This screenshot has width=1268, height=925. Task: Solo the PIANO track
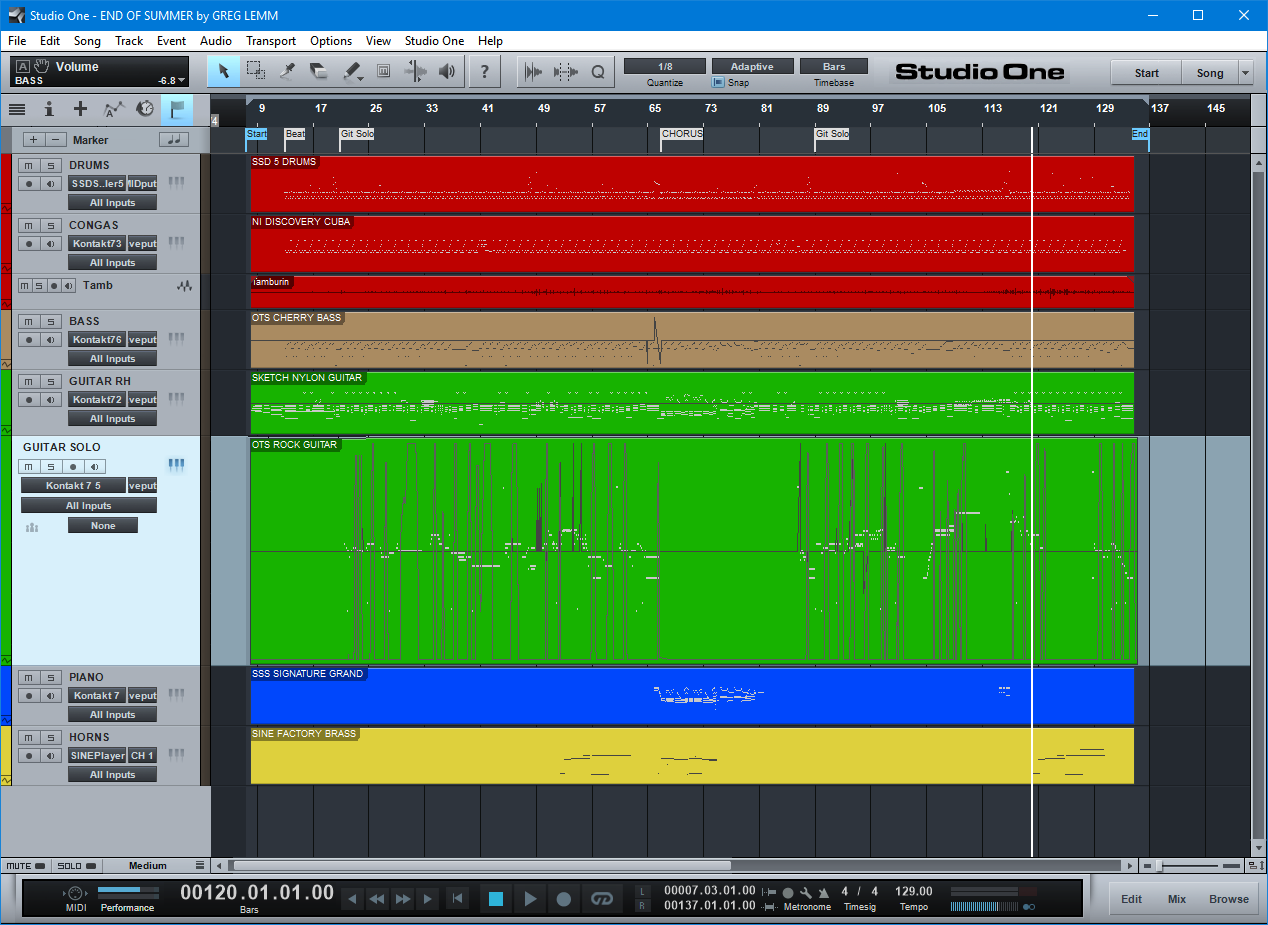50,677
